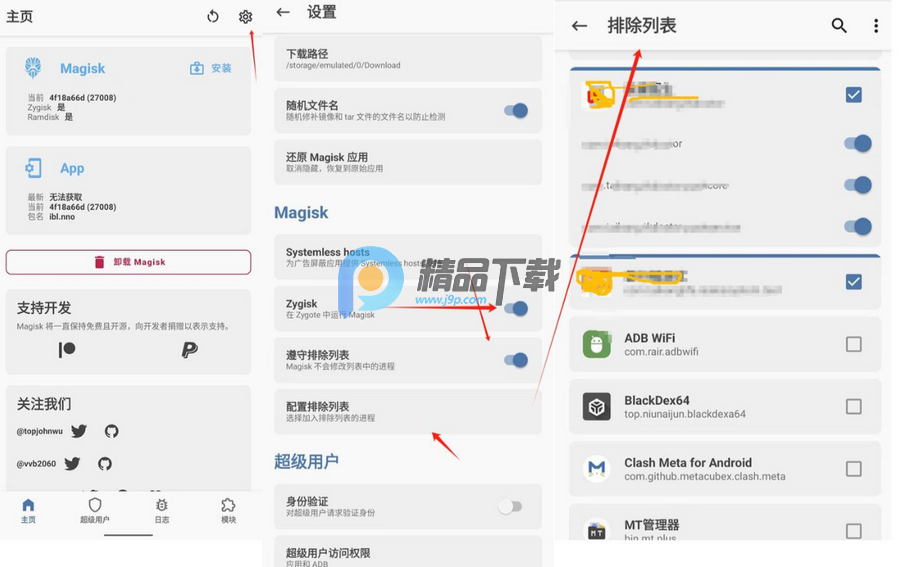Tap the BlackDex64 app icon
Image resolution: width=900 pixels, height=567 pixels.
pos(597,407)
